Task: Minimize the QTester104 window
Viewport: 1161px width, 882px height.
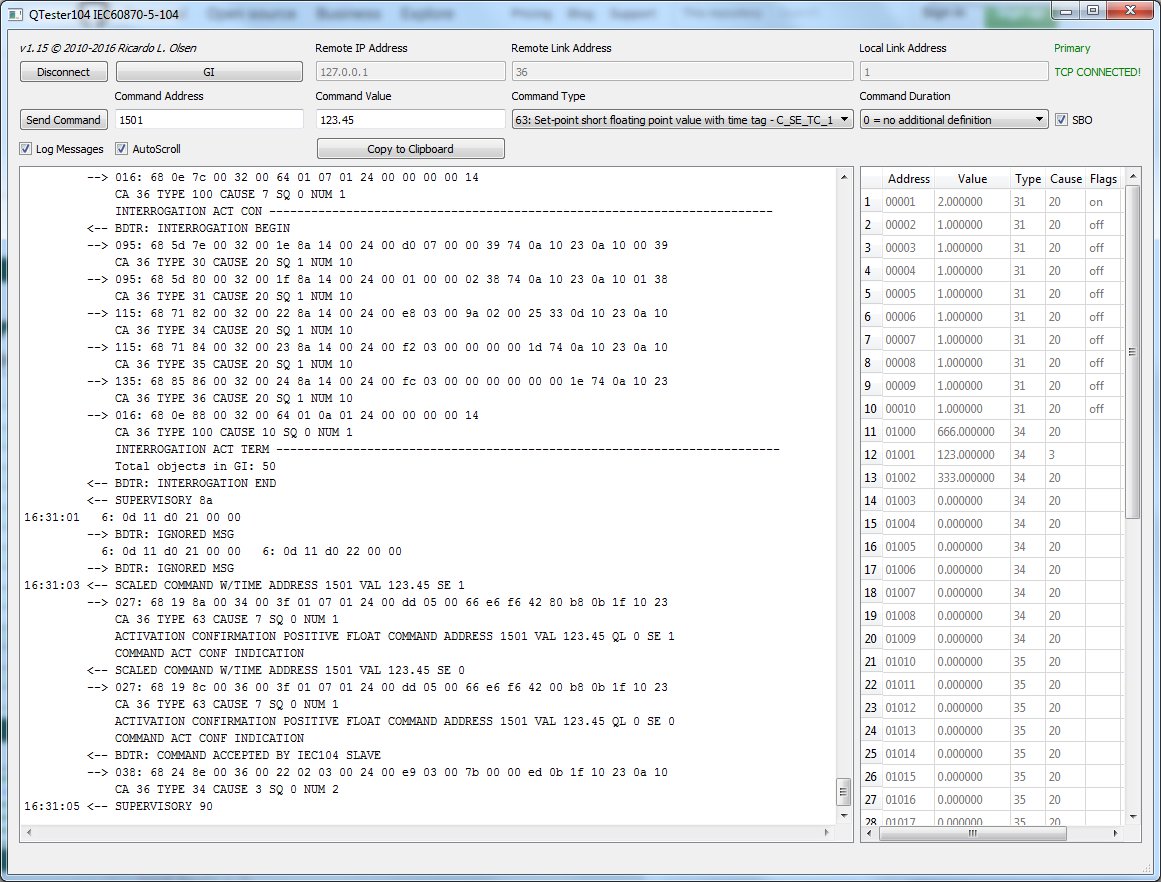Action: click(x=1065, y=11)
